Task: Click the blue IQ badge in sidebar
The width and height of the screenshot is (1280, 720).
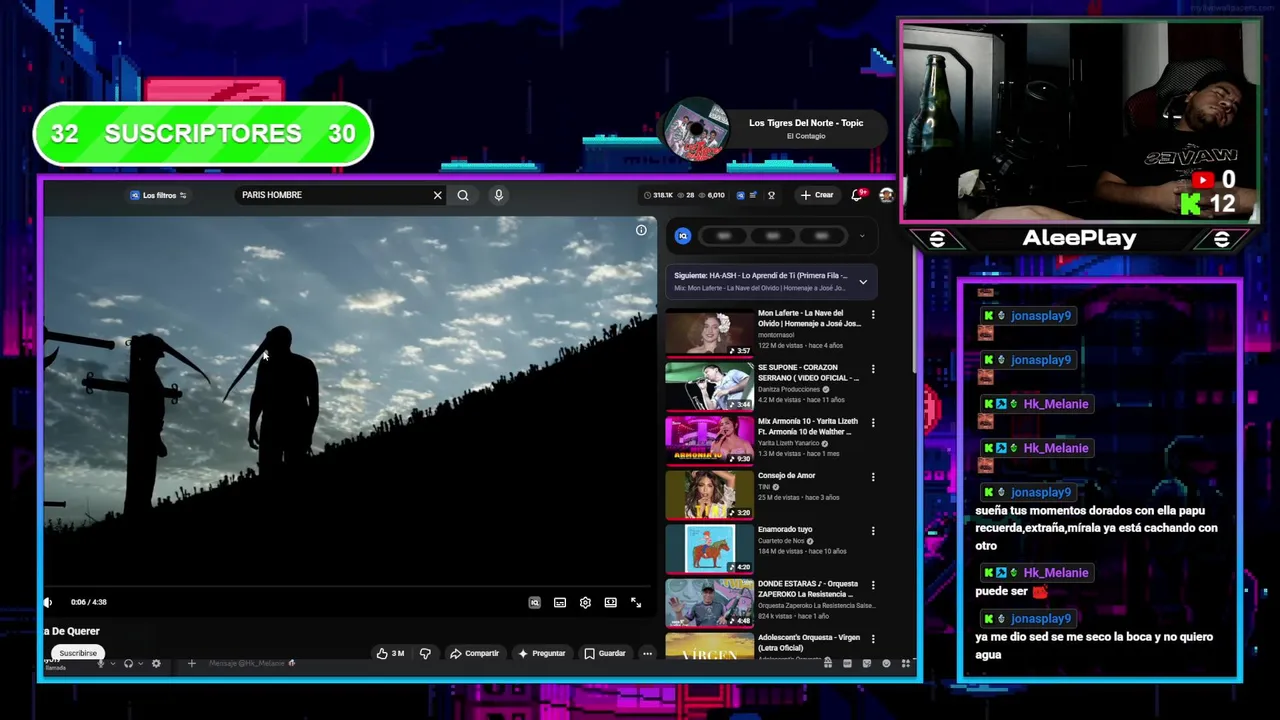Action: (x=683, y=236)
